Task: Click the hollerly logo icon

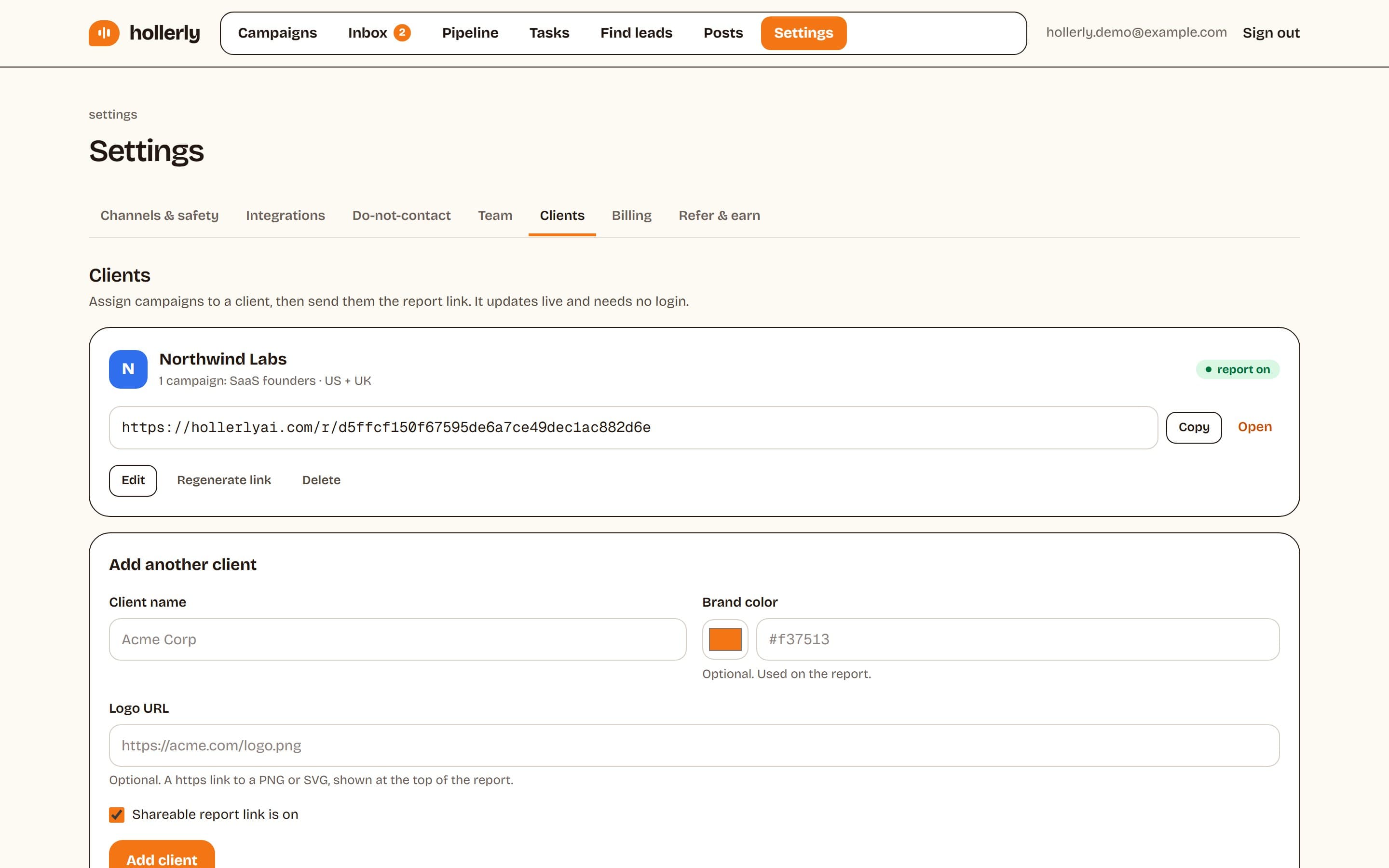Action: point(104,33)
